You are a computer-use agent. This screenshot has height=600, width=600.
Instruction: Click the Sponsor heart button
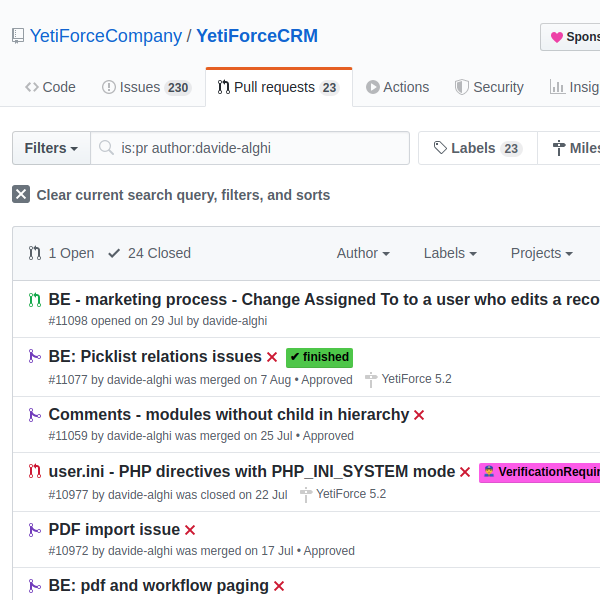click(x=570, y=37)
